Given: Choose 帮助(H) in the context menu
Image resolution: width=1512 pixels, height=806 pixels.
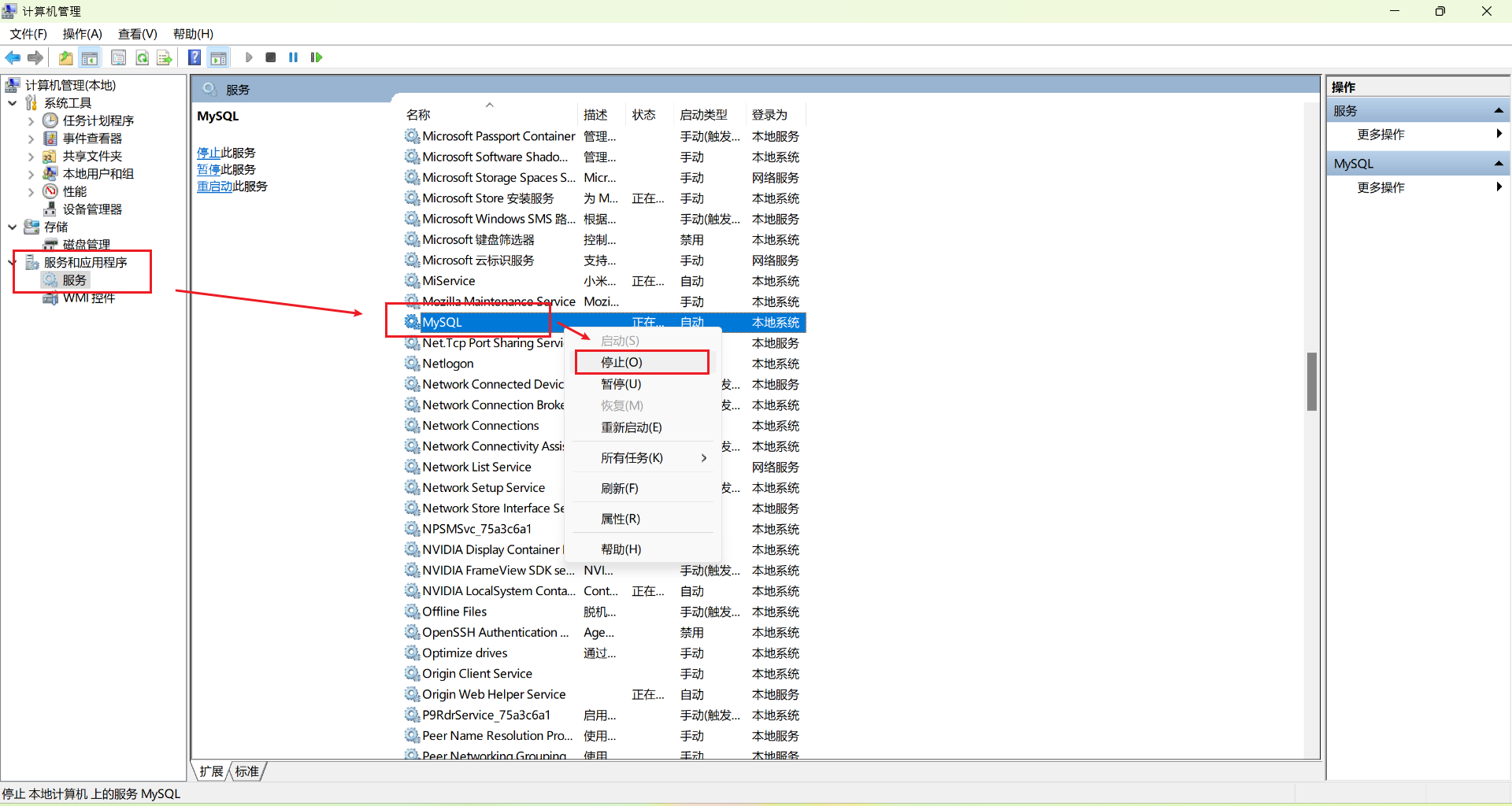Looking at the screenshot, I should click(642, 549).
